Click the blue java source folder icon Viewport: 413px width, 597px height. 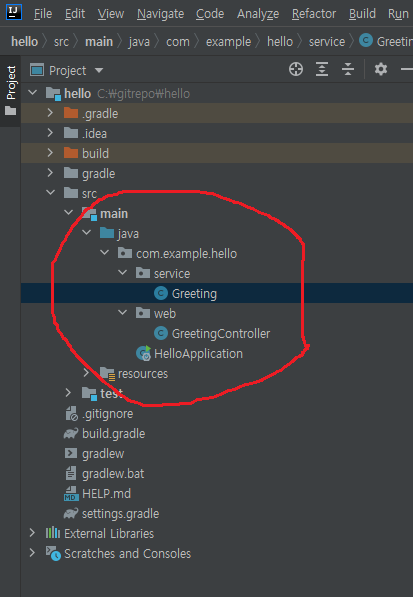click(x=107, y=233)
